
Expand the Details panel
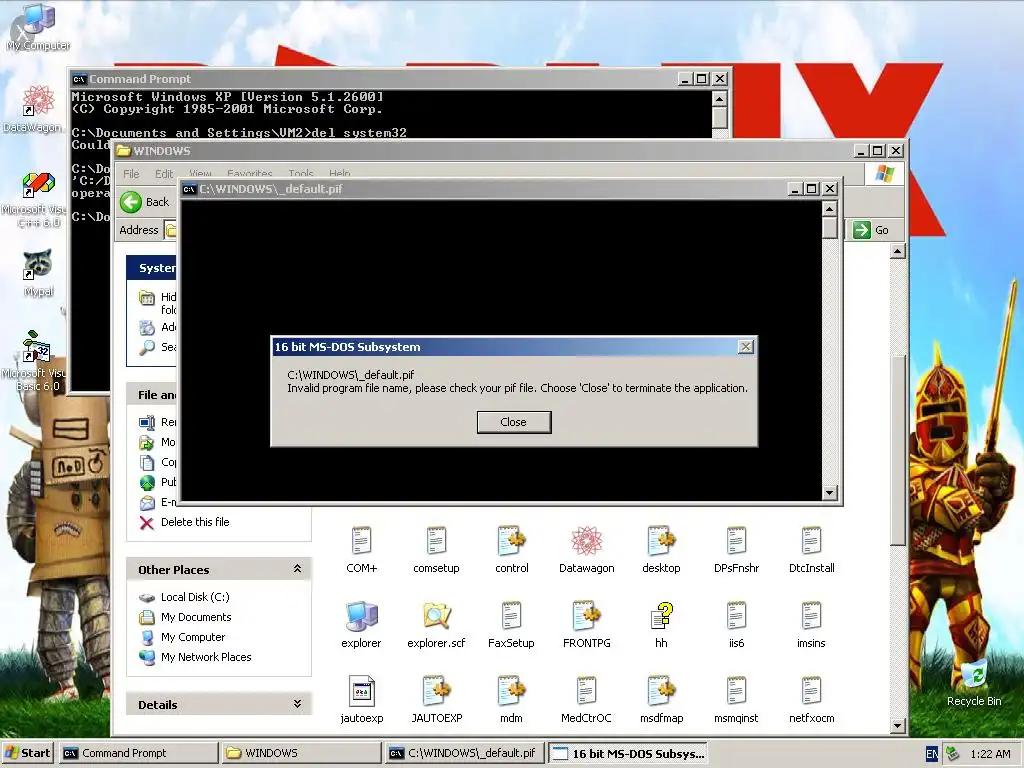(x=297, y=704)
